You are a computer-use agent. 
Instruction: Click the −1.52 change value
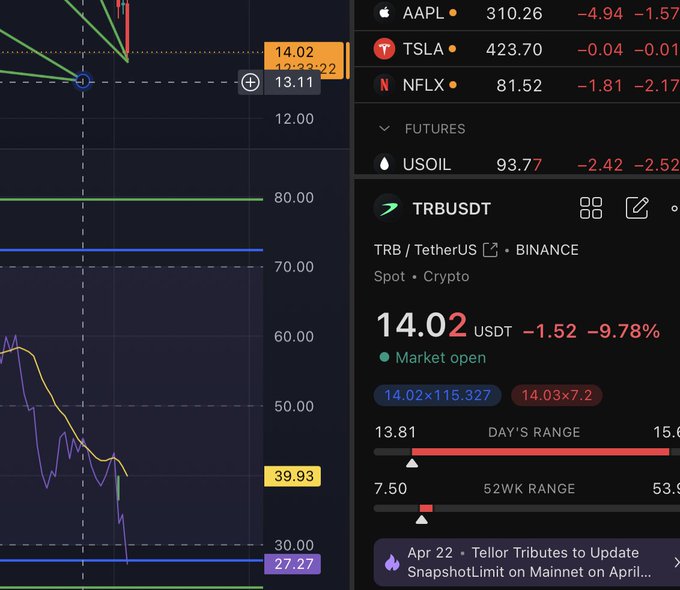tap(549, 331)
